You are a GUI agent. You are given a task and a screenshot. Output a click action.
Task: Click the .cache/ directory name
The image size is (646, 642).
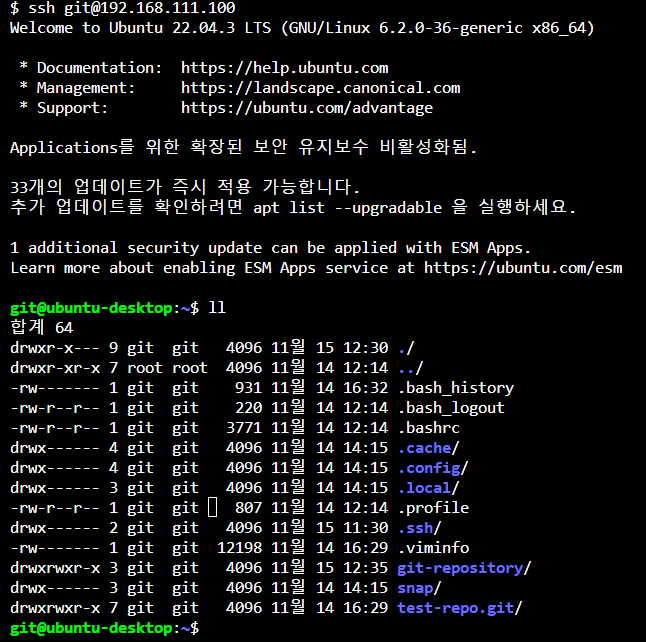428,448
